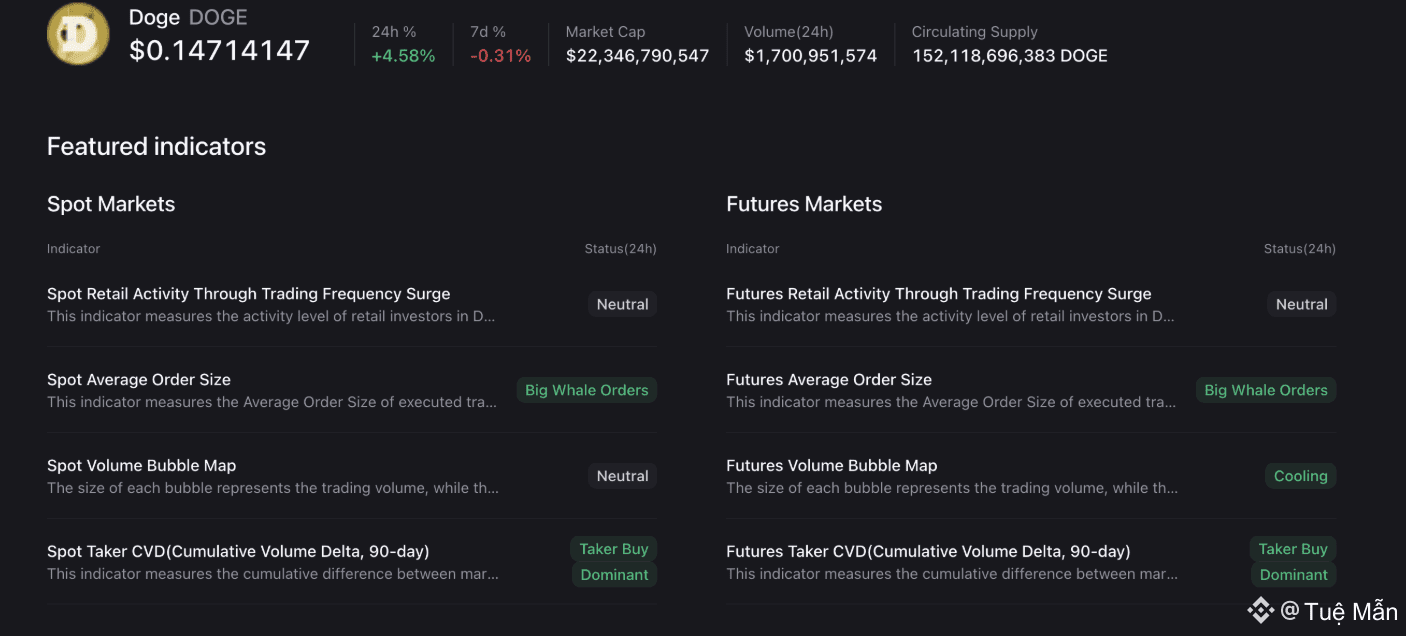The height and width of the screenshot is (636, 1406).
Task: Click the Neutral badge for Spot Retail Activity
Action: pyautogui.click(x=622, y=304)
